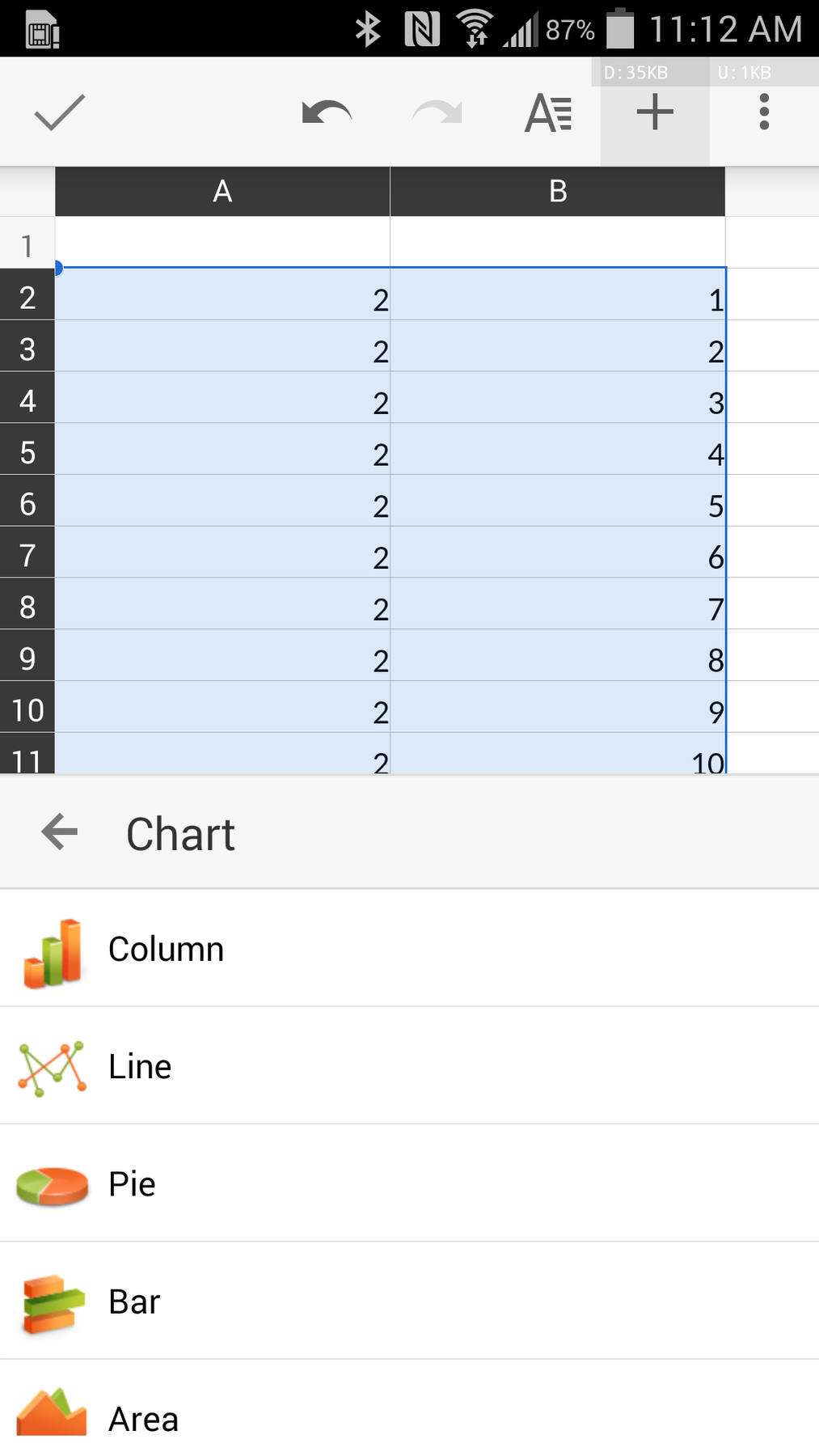Insert a Pie chart
Screen dimensions: 819x1456
click(x=132, y=1183)
